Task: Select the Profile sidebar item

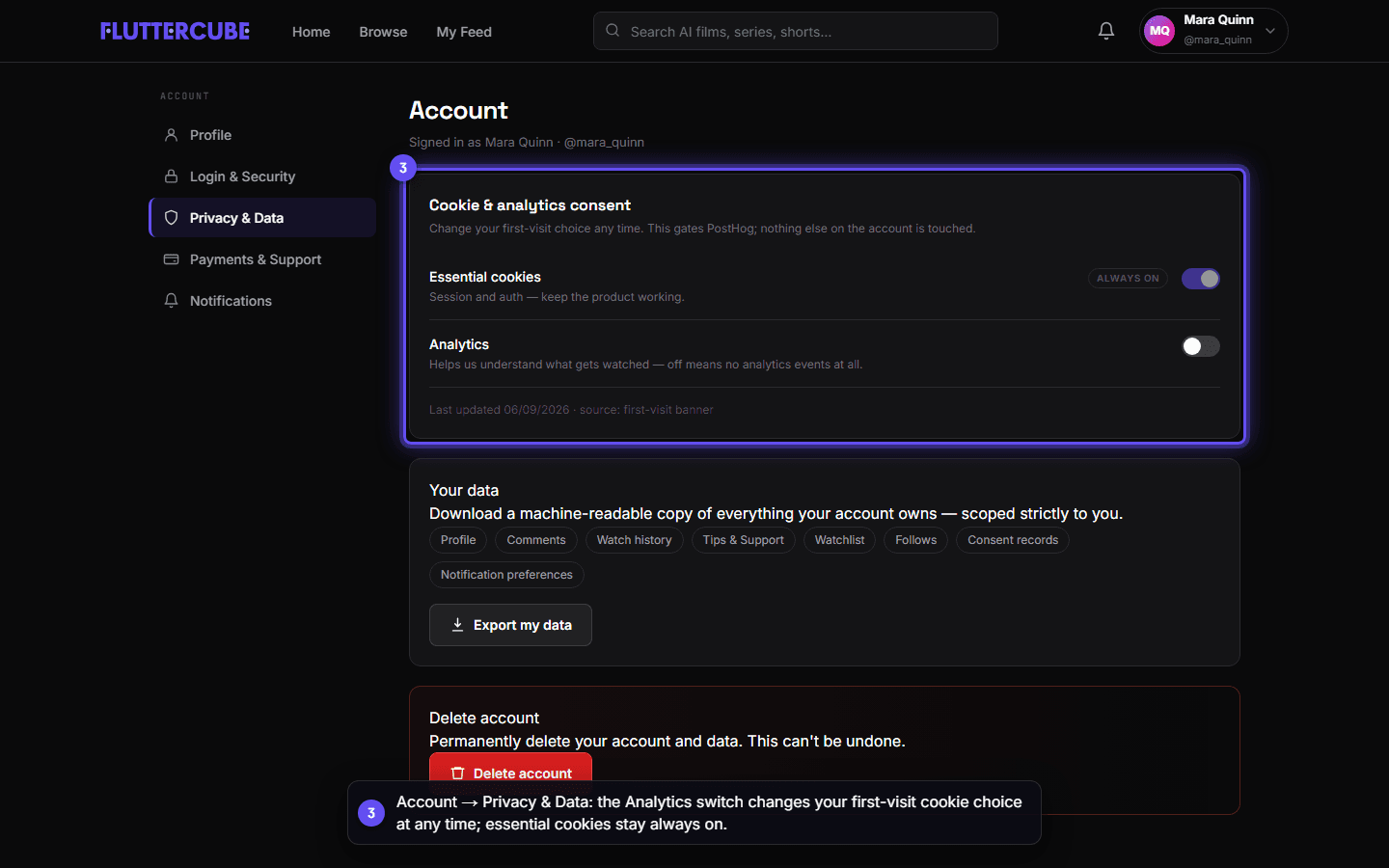Action: click(262, 135)
